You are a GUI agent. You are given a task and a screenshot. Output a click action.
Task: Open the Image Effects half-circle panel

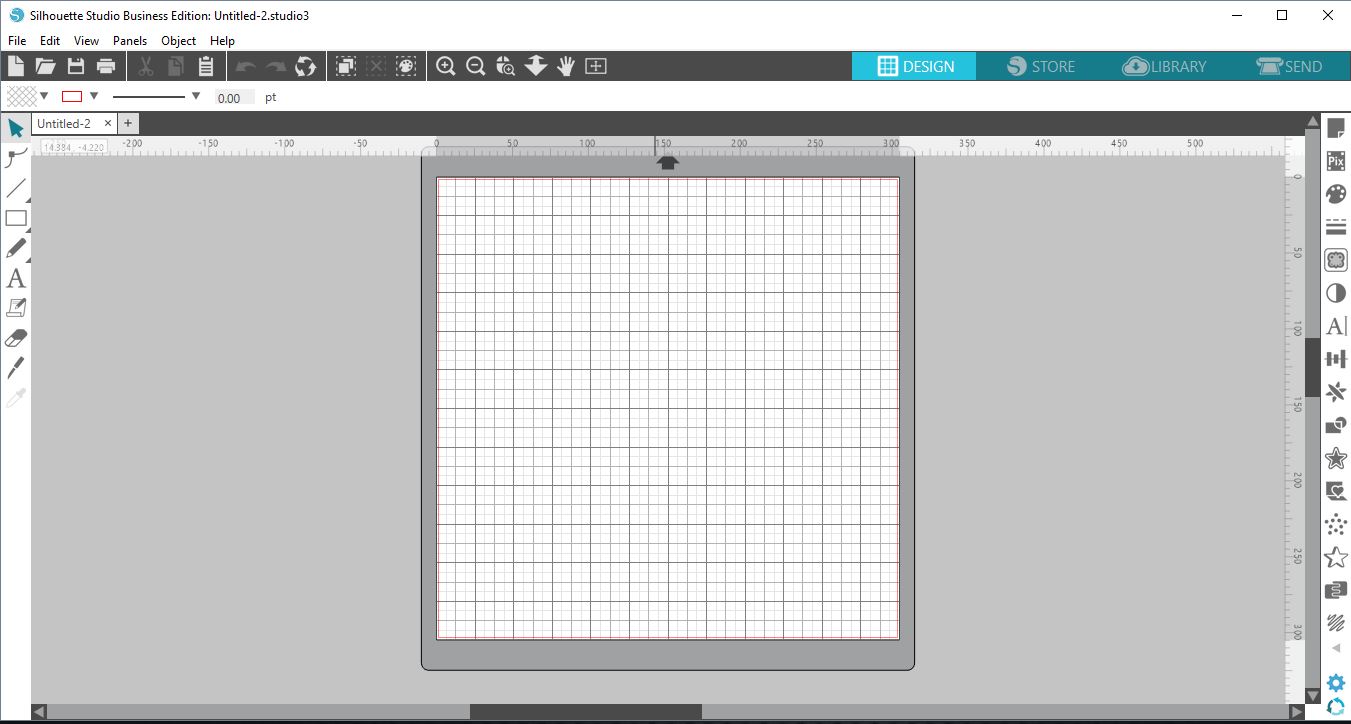coord(1335,293)
